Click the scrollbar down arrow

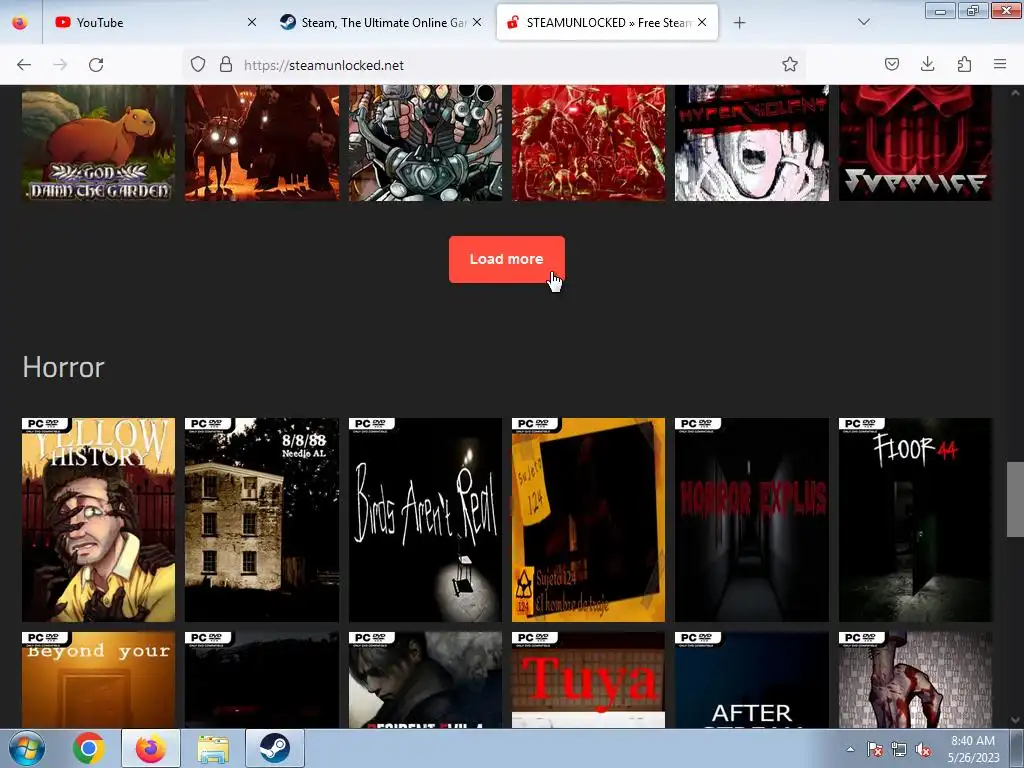pyautogui.click(x=1015, y=720)
